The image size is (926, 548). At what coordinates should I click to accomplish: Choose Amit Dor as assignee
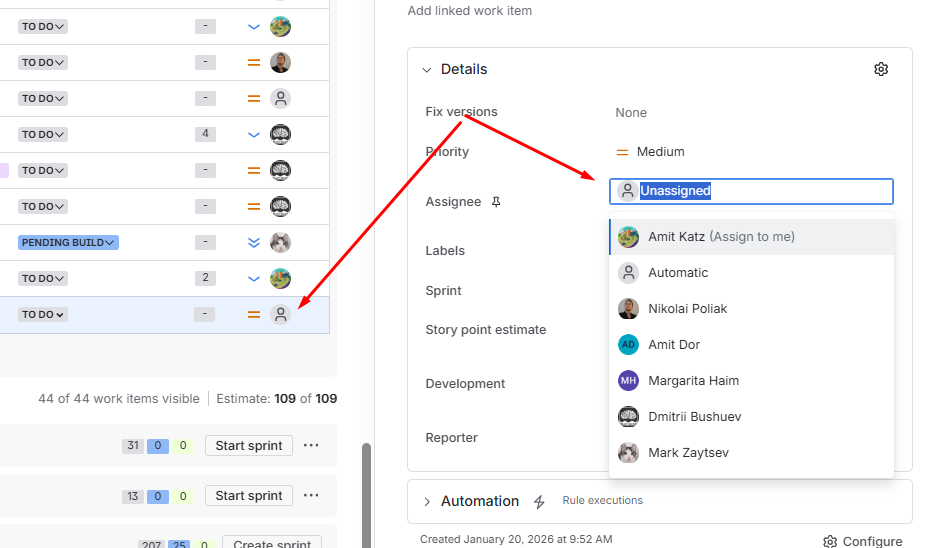click(x=751, y=345)
